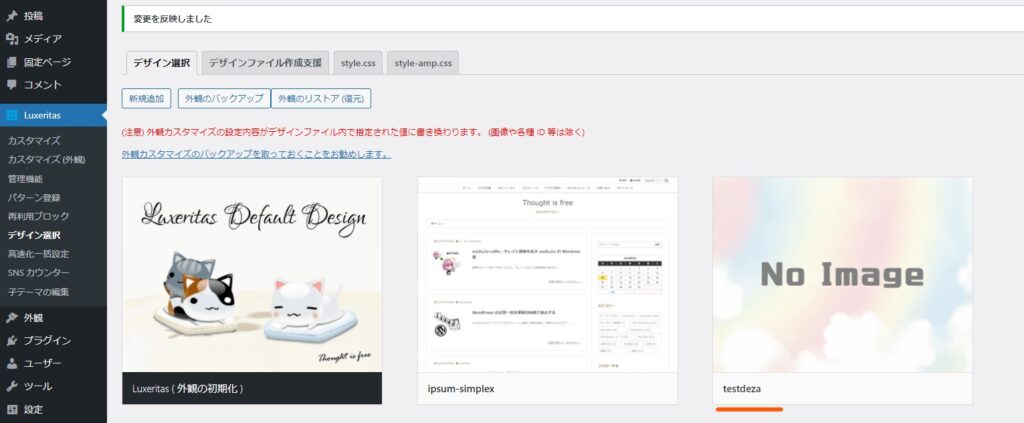Switch to the style-amp.css tab

423,63
